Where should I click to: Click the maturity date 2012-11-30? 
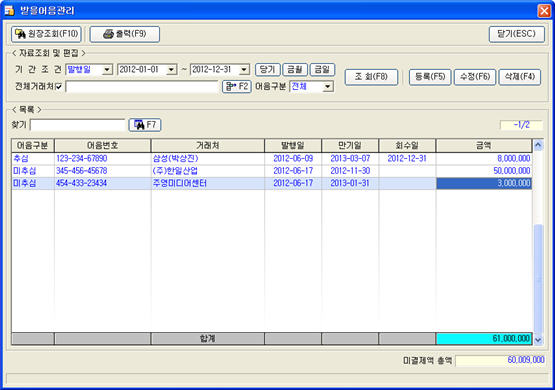pyautogui.click(x=350, y=171)
